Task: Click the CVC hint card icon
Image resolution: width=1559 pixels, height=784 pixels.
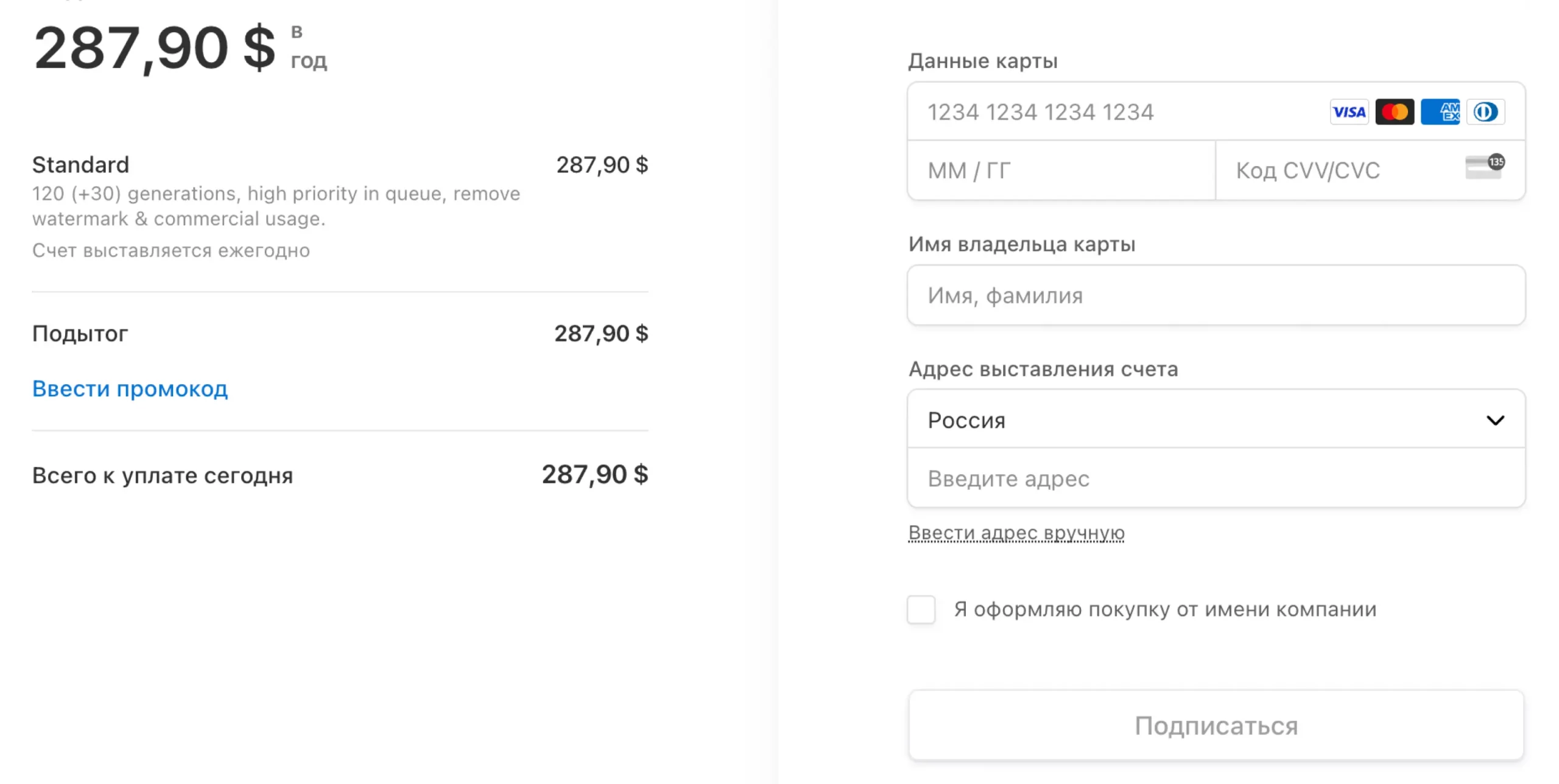Action: click(x=1484, y=166)
